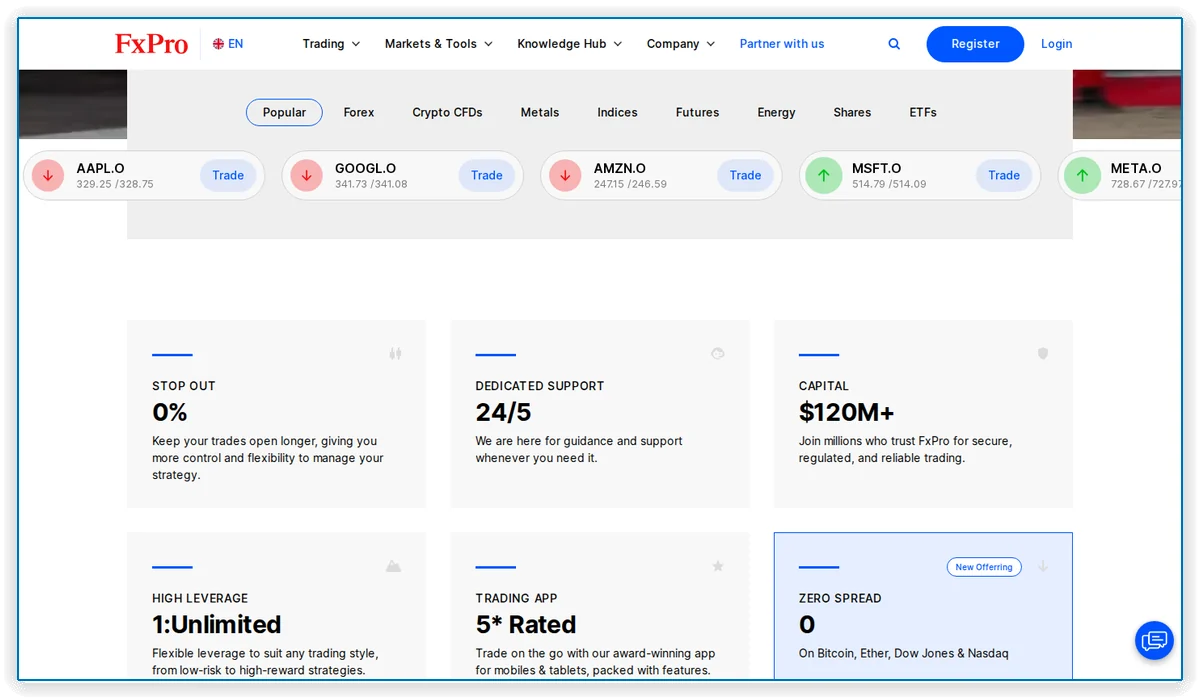Click the $120M+ capital figure
1200x698 pixels.
click(x=846, y=412)
